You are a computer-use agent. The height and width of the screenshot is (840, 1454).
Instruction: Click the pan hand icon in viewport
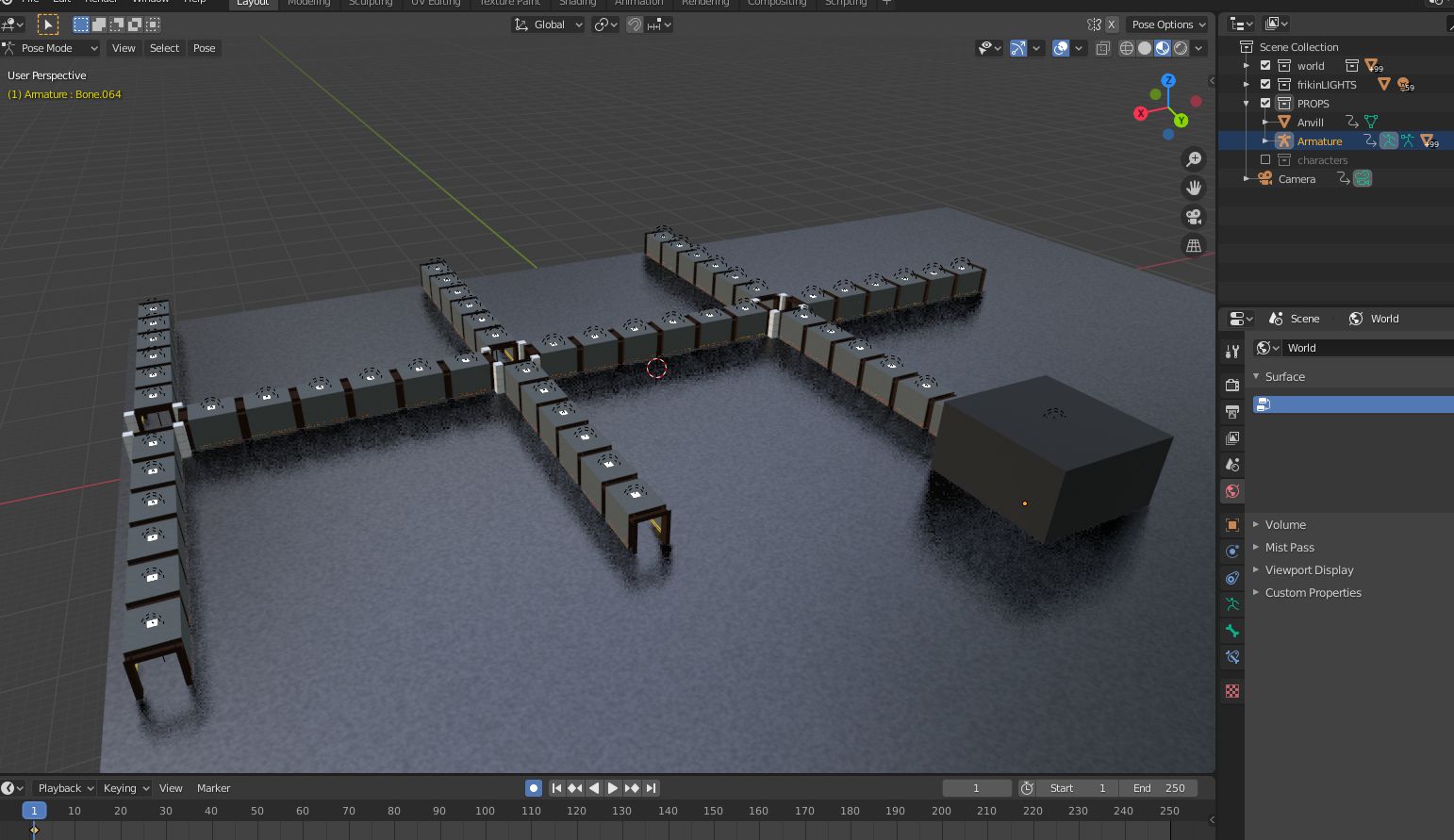pyautogui.click(x=1194, y=188)
